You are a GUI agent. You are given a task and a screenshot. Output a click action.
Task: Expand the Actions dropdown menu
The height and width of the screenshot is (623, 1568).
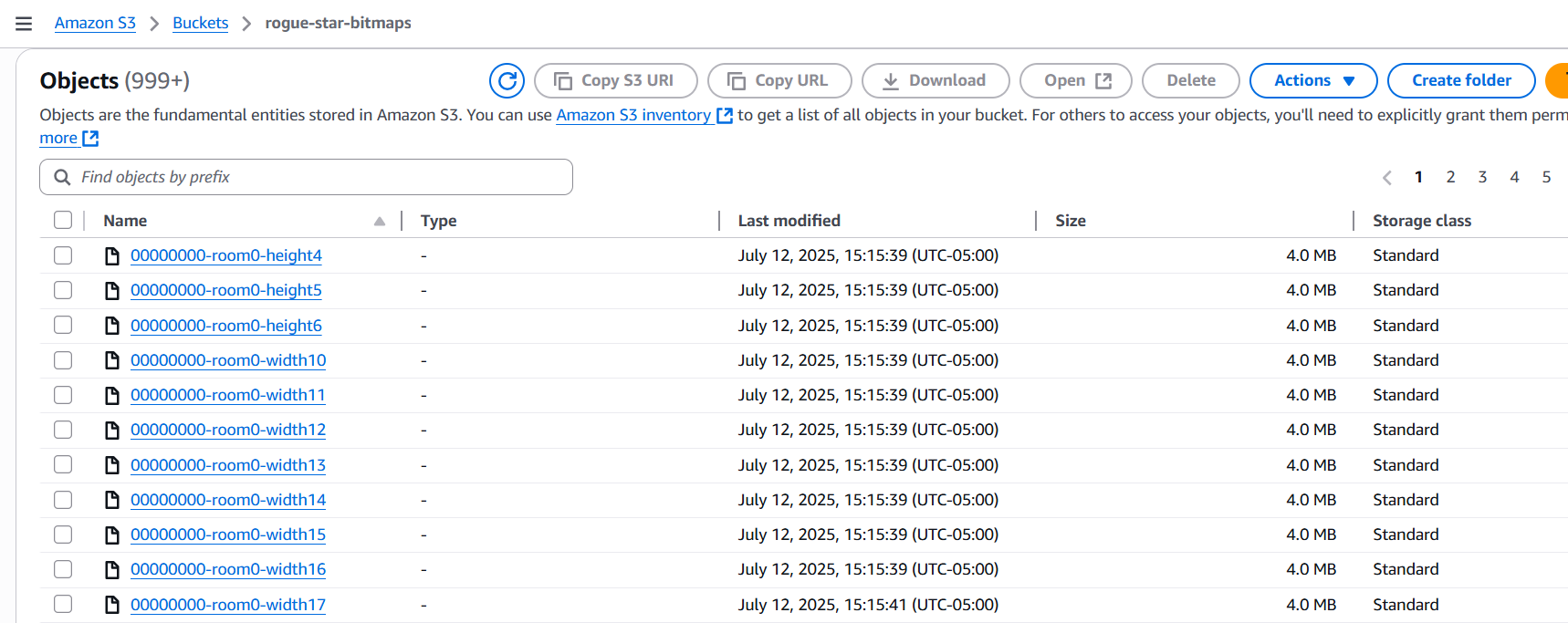1312,80
